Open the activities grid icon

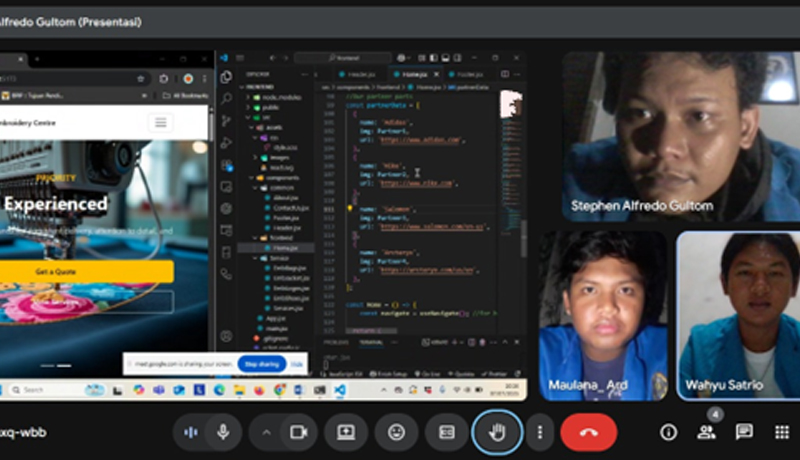782,432
